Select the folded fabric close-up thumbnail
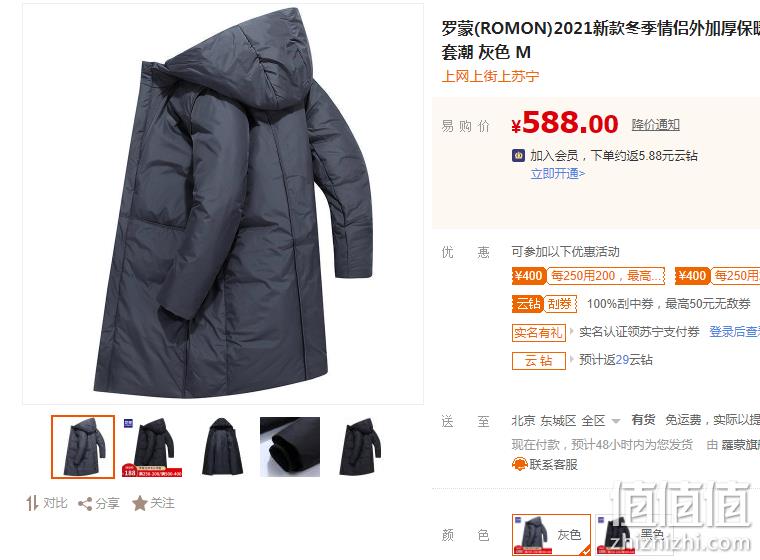Image resolution: width=760 pixels, height=560 pixels. point(290,447)
